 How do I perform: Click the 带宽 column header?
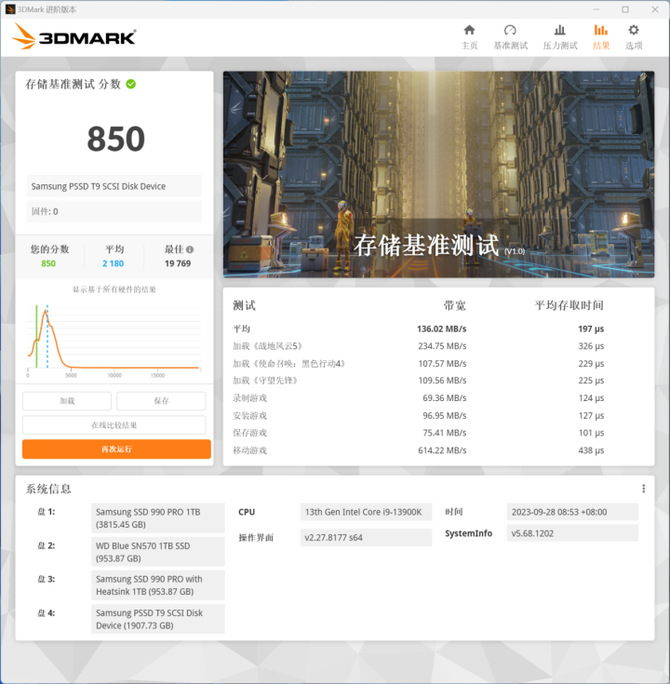[x=455, y=305]
